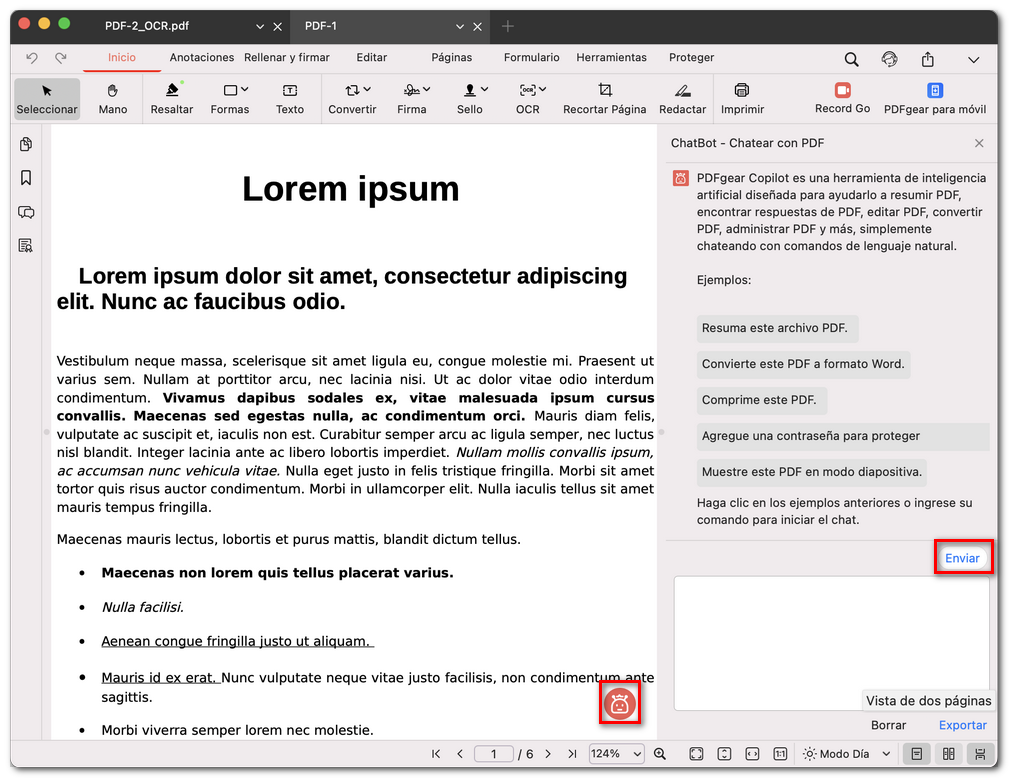Switch to the Anotaciones tab
This screenshot has height=778, width=1009.
[202, 58]
